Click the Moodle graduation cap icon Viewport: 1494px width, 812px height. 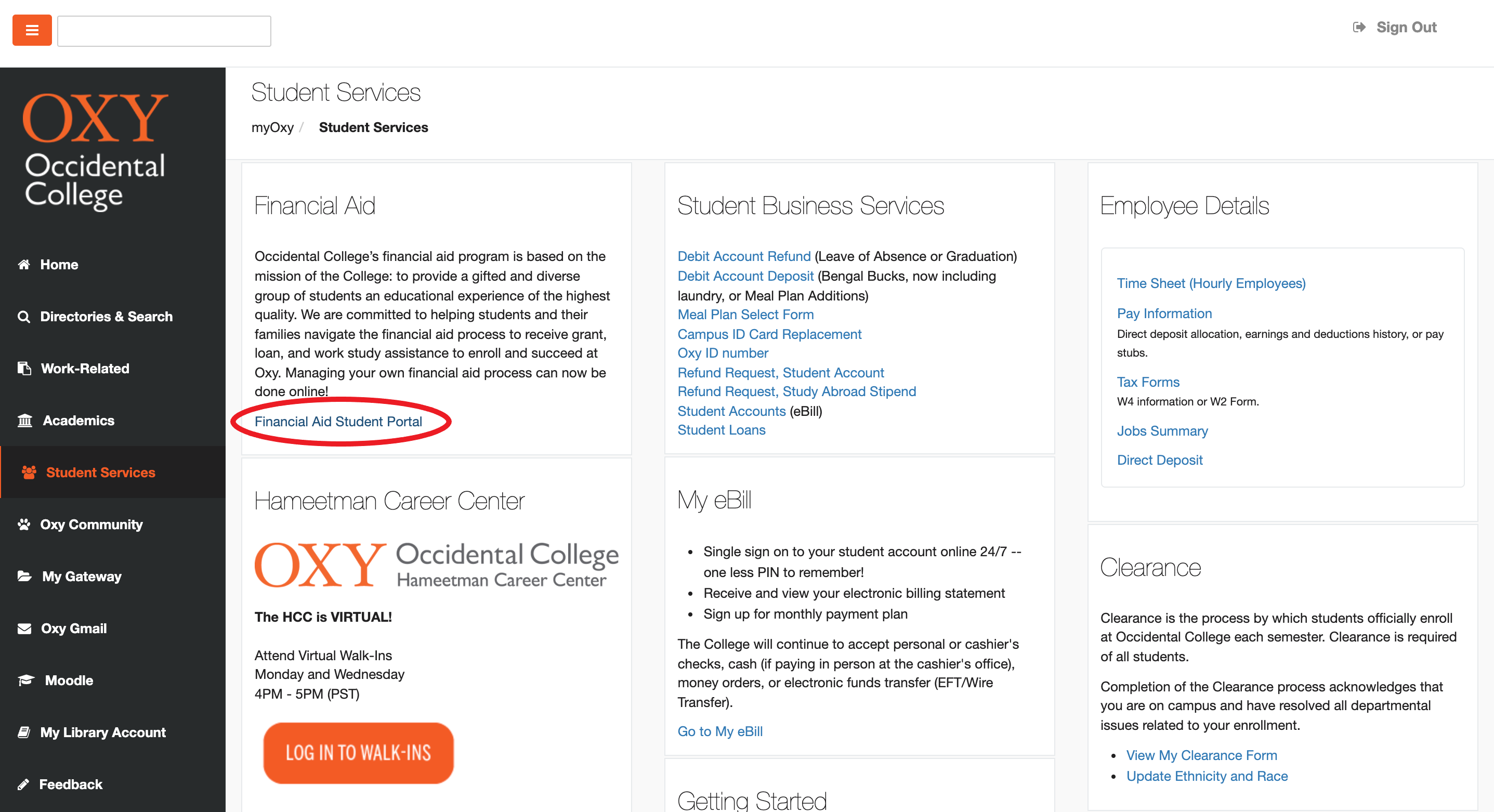(x=26, y=680)
